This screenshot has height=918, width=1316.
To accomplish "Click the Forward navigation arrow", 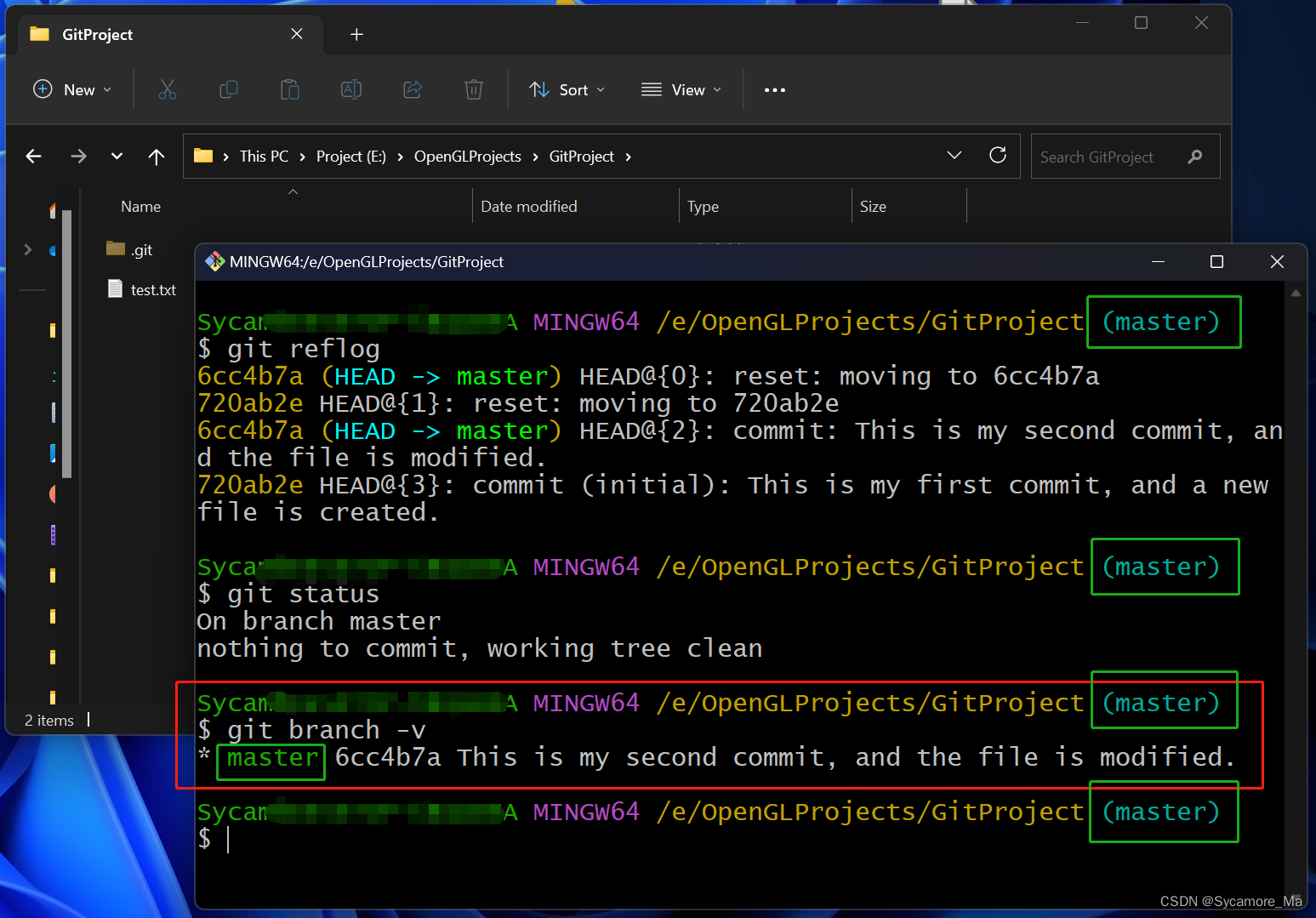I will coord(78,157).
